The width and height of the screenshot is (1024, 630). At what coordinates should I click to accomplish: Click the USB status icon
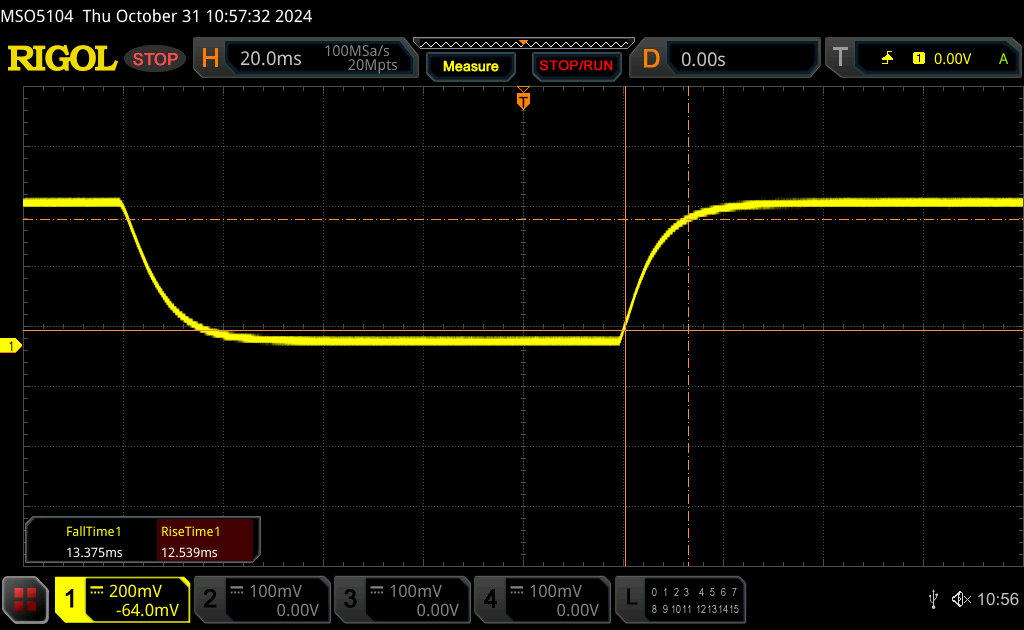pos(934,599)
